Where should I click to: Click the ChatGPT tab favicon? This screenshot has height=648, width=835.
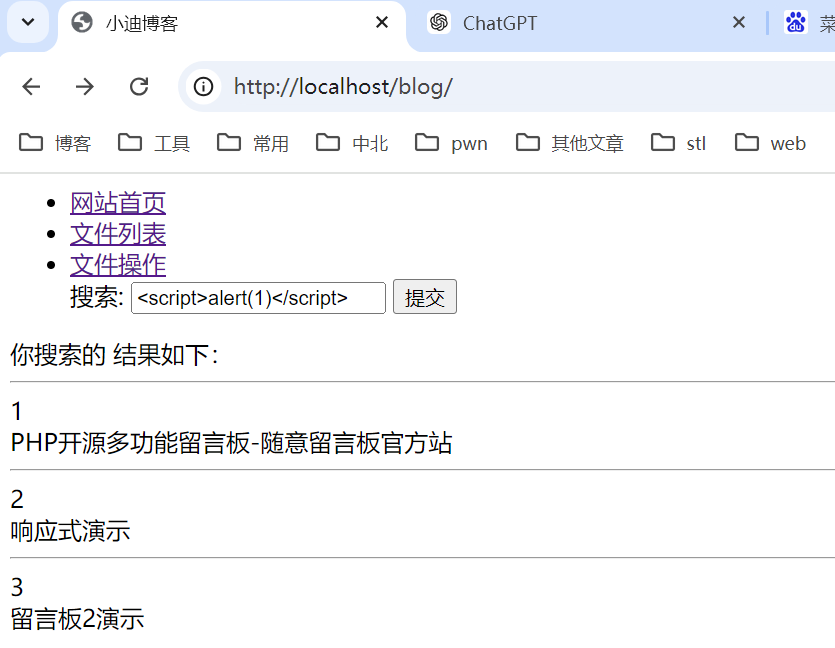439,22
